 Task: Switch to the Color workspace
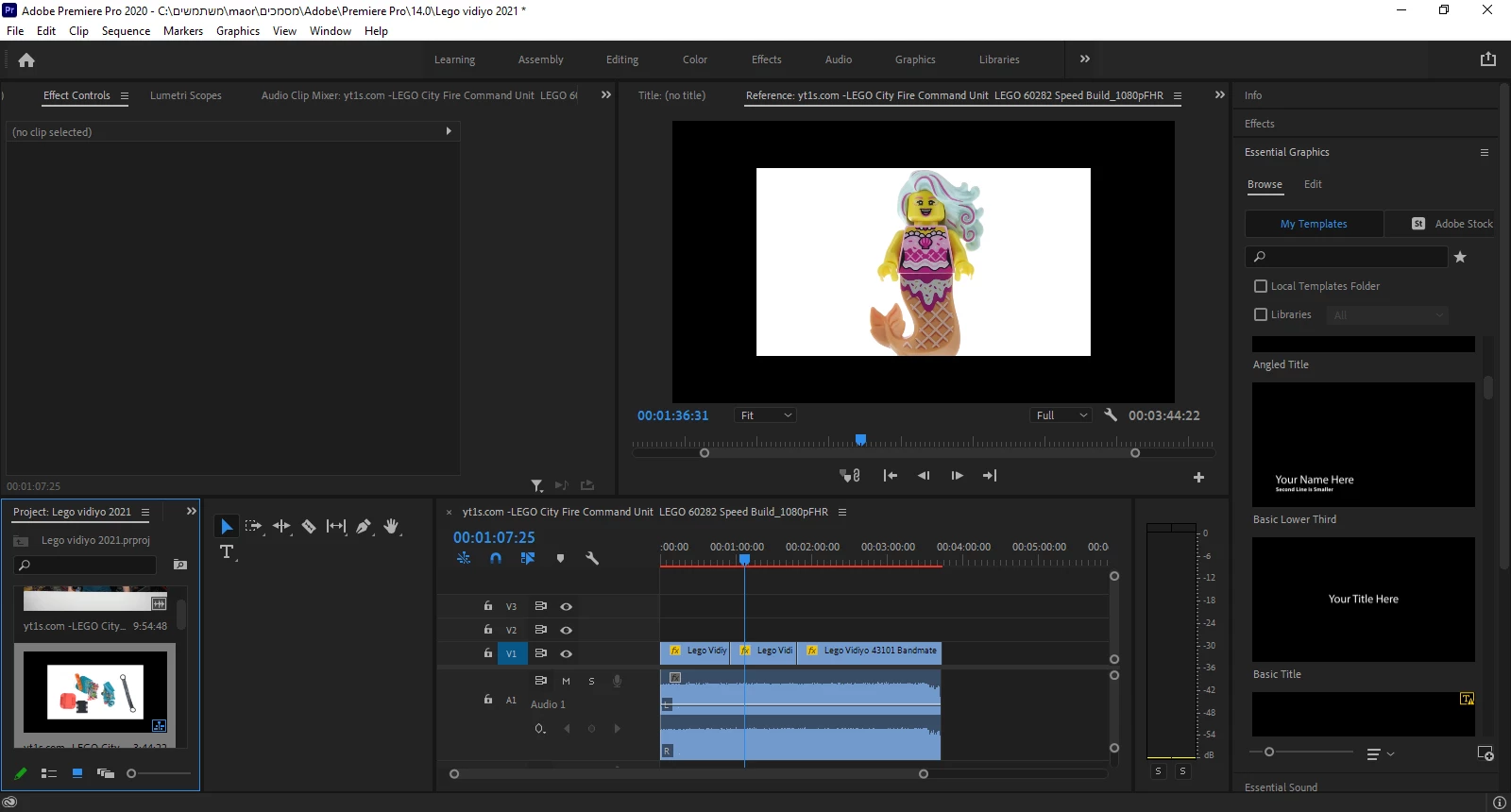click(x=695, y=59)
